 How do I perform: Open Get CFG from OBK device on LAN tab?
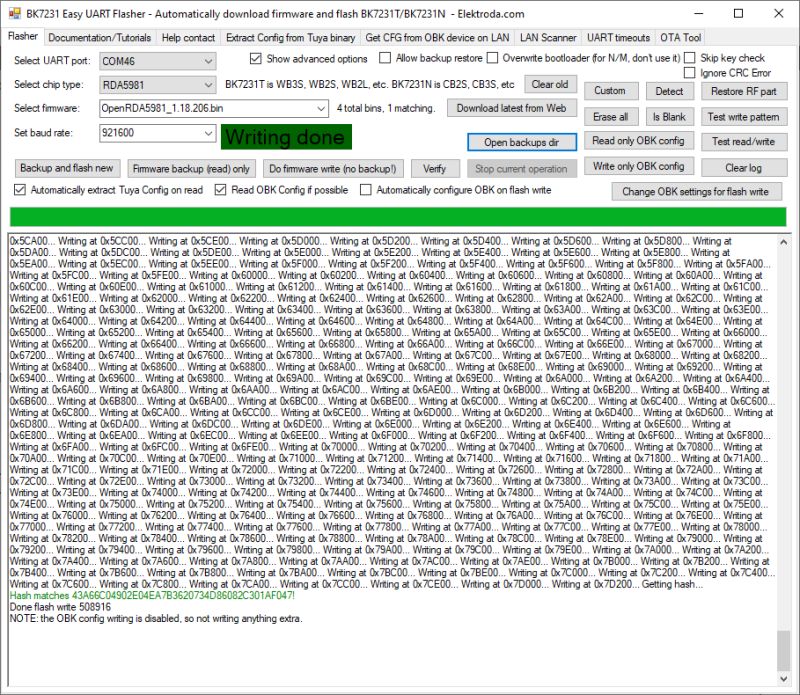pyautogui.click(x=437, y=38)
